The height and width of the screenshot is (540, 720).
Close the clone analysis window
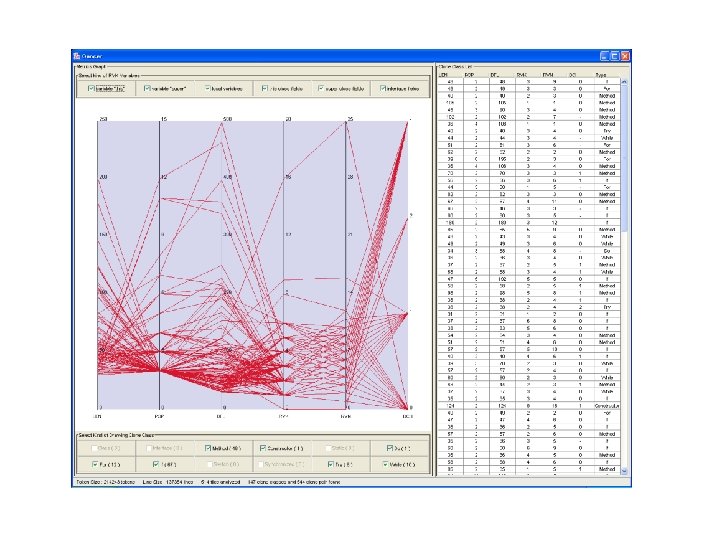coord(625,56)
